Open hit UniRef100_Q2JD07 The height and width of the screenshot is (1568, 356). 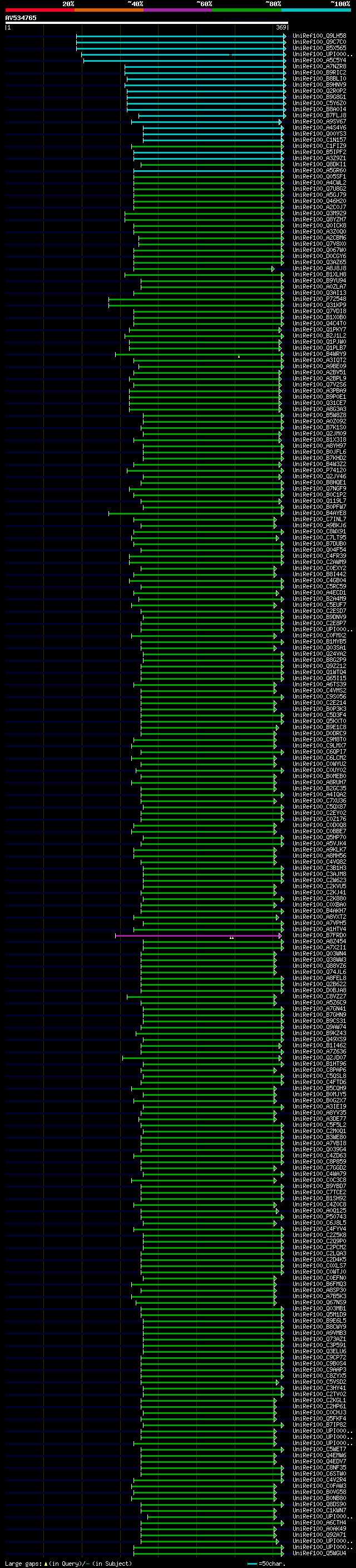(x=319, y=1057)
